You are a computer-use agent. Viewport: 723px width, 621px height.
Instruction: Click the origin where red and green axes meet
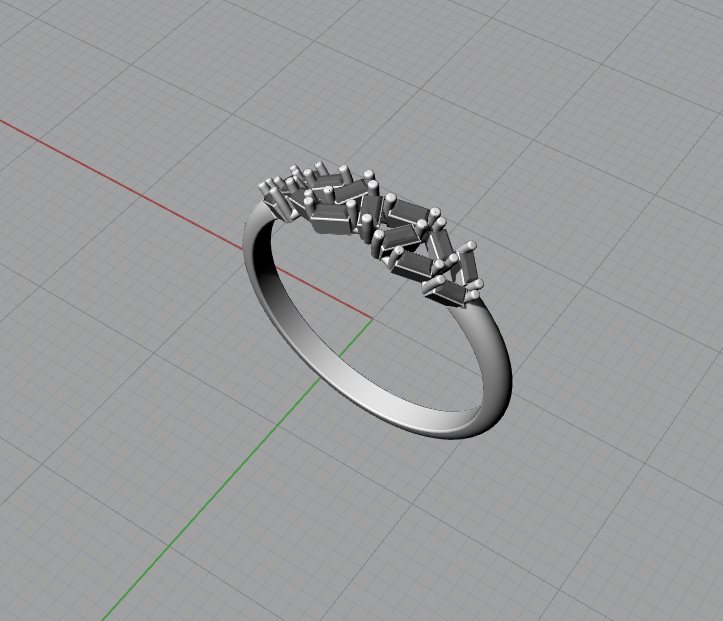372,318
